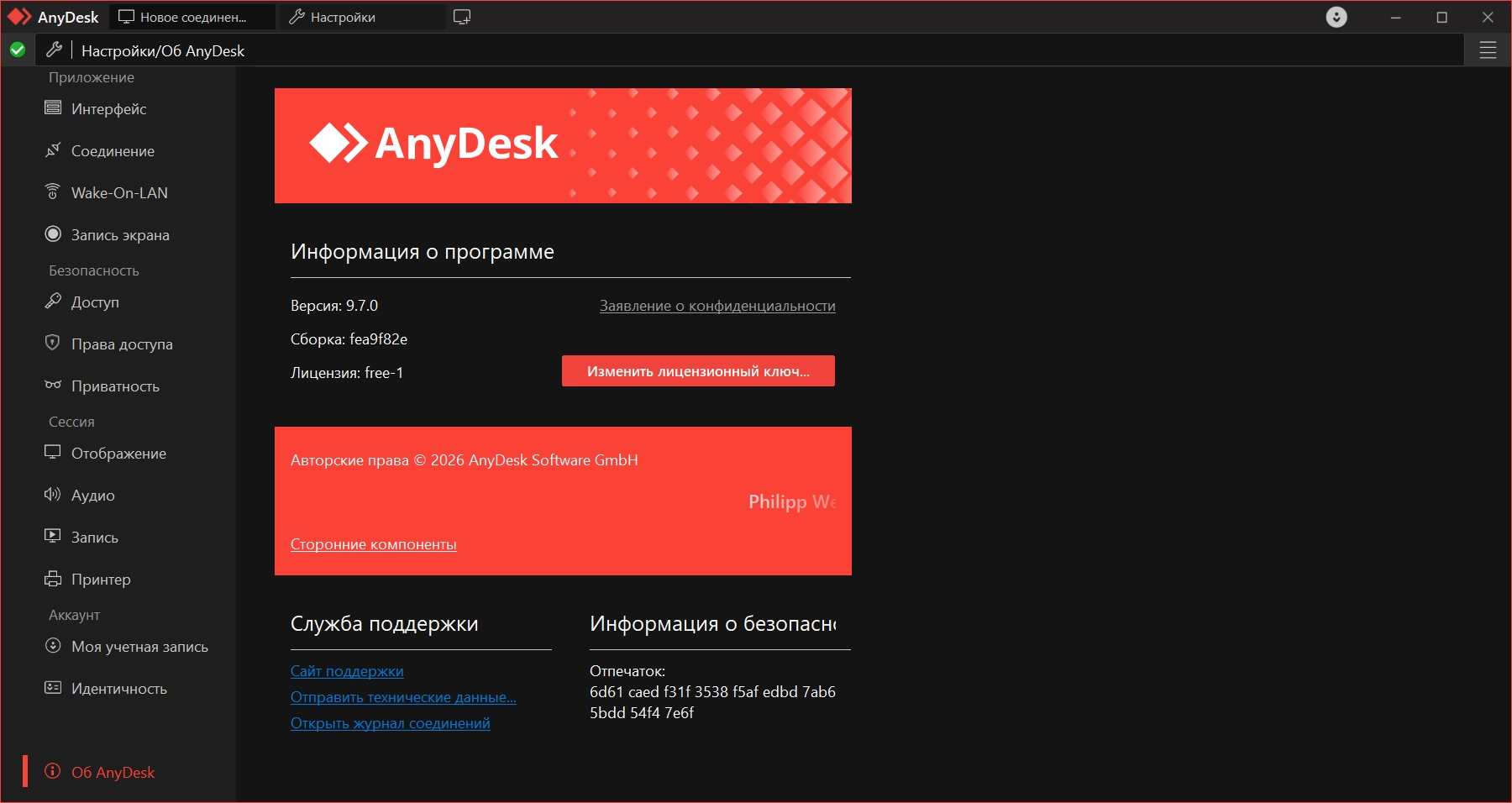This screenshot has height=803, width=1512.
Task: Click the ID card icon beside Идентичность
Action: pyautogui.click(x=53, y=687)
